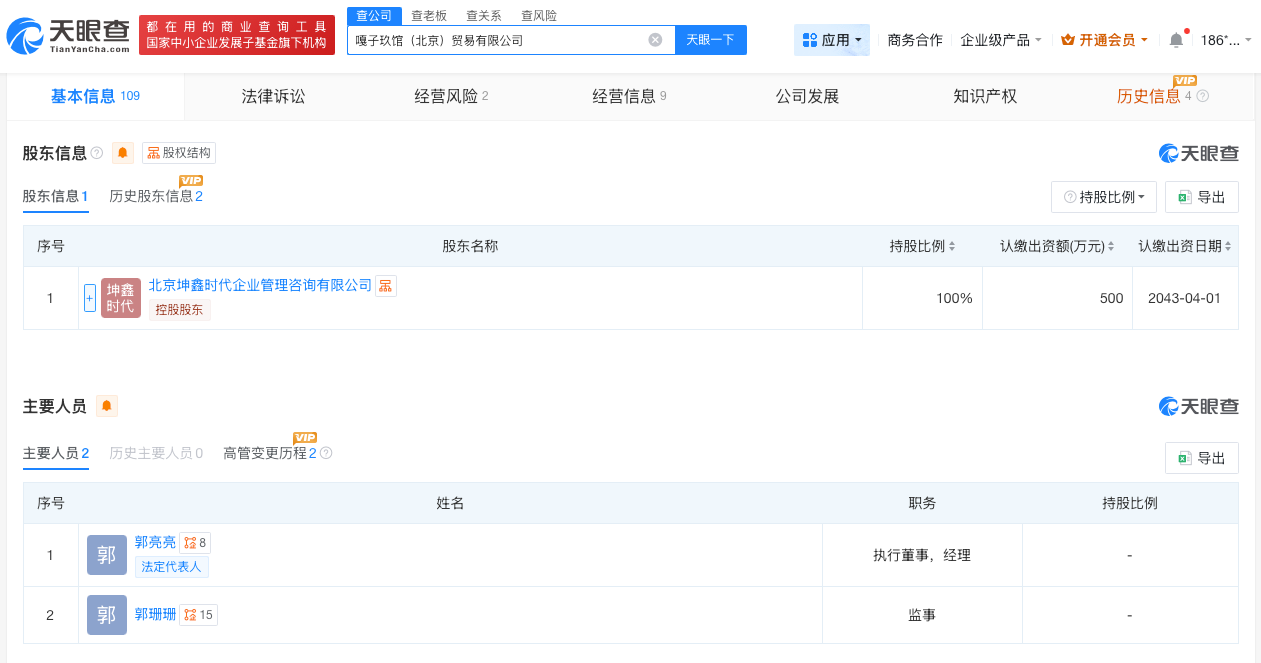The width and height of the screenshot is (1261, 663).
Task: Click the 天眼一下 search button
Action: coord(710,39)
